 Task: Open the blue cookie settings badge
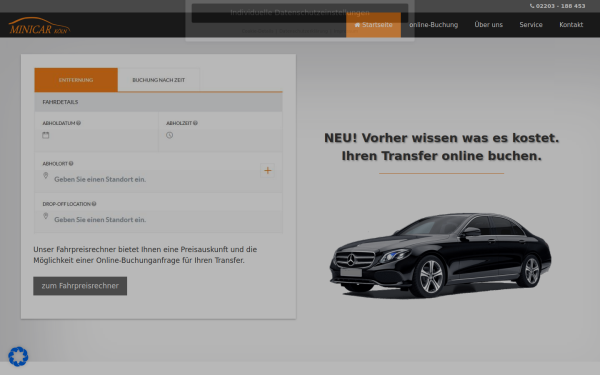click(x=18, y=356)
